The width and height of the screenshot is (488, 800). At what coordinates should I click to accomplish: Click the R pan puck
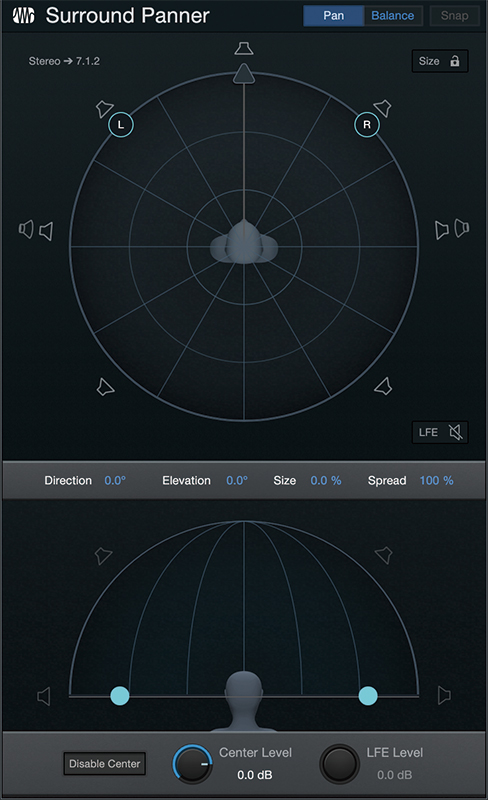tap(367, 124)
